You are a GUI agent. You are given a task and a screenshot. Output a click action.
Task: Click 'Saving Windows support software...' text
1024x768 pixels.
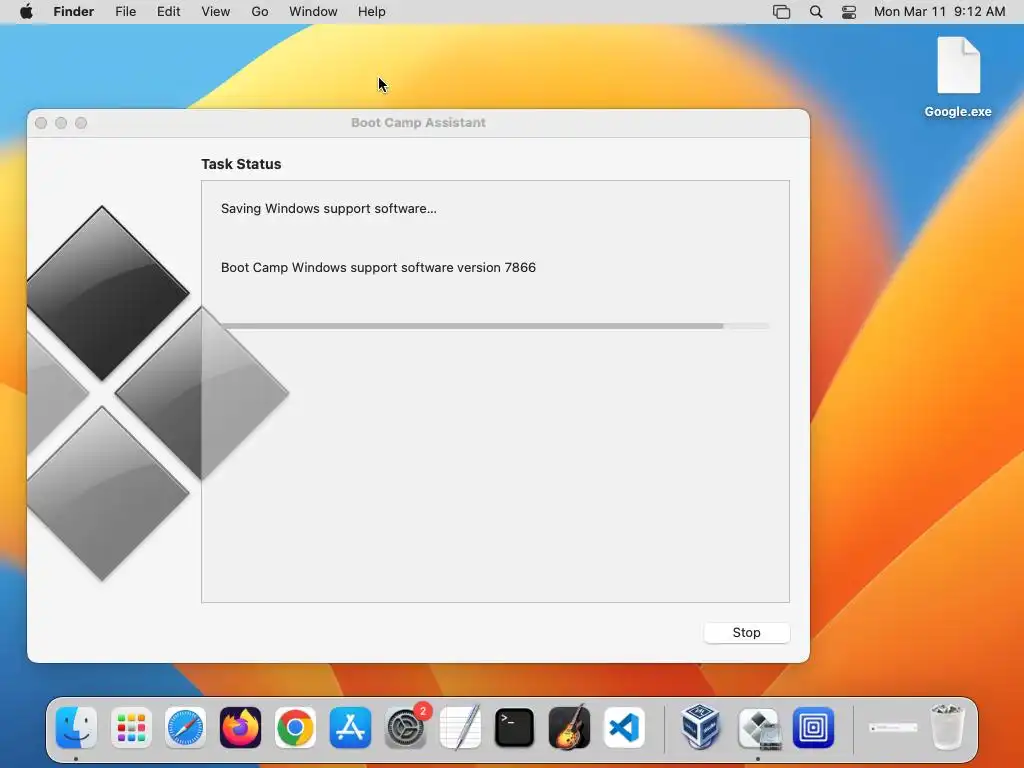pos(328,208)
